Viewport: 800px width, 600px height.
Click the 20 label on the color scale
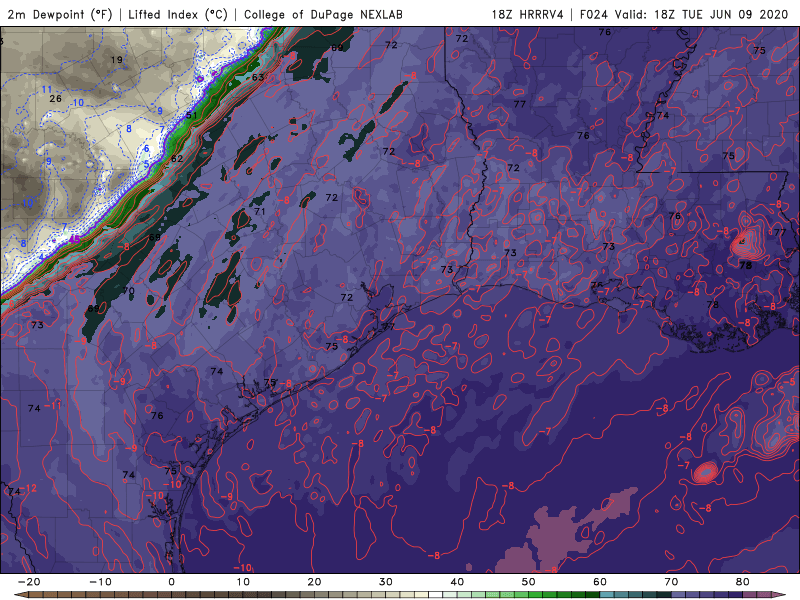pos(314,582)
